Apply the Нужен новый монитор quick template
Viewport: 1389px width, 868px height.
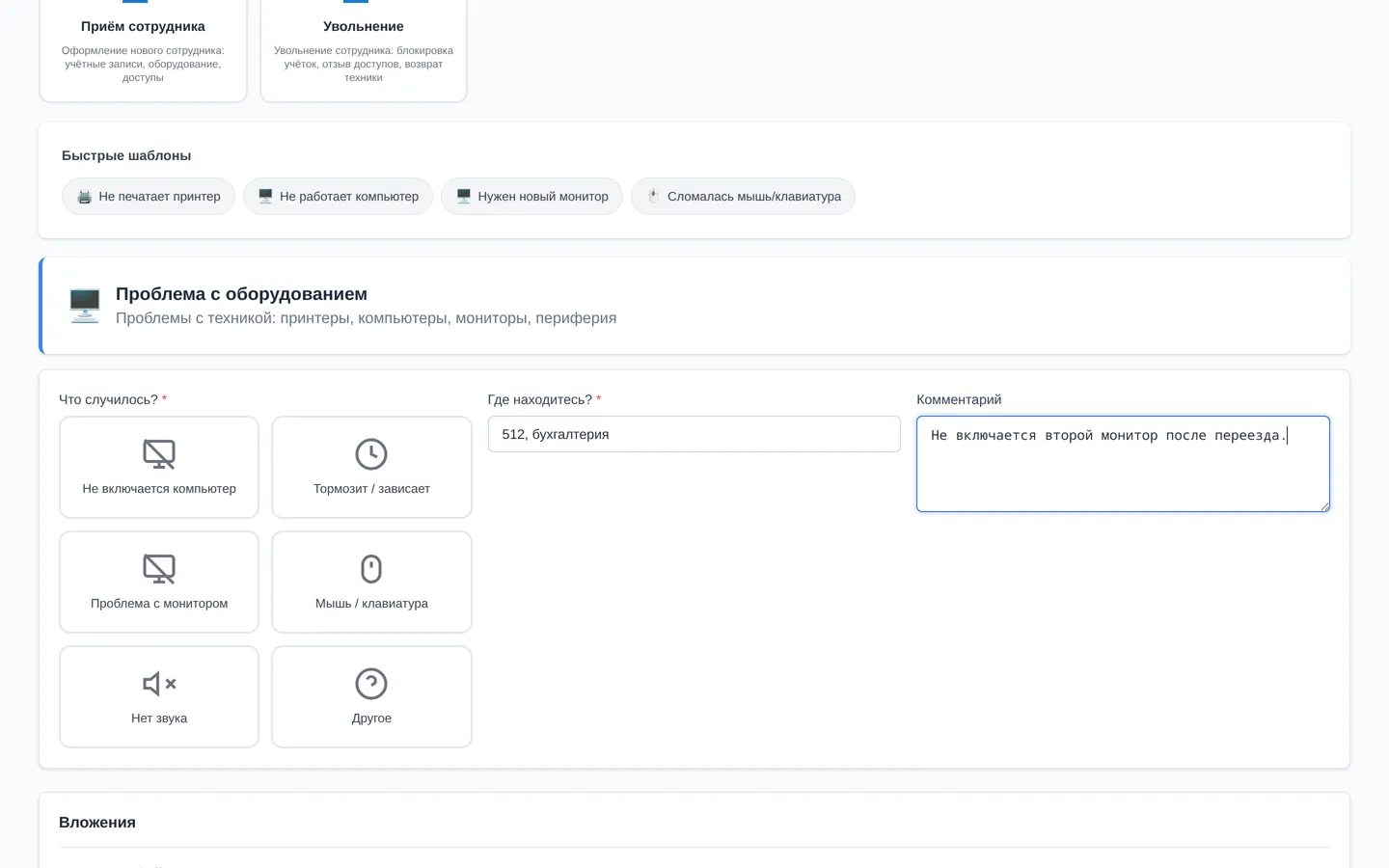coord(531,197)
